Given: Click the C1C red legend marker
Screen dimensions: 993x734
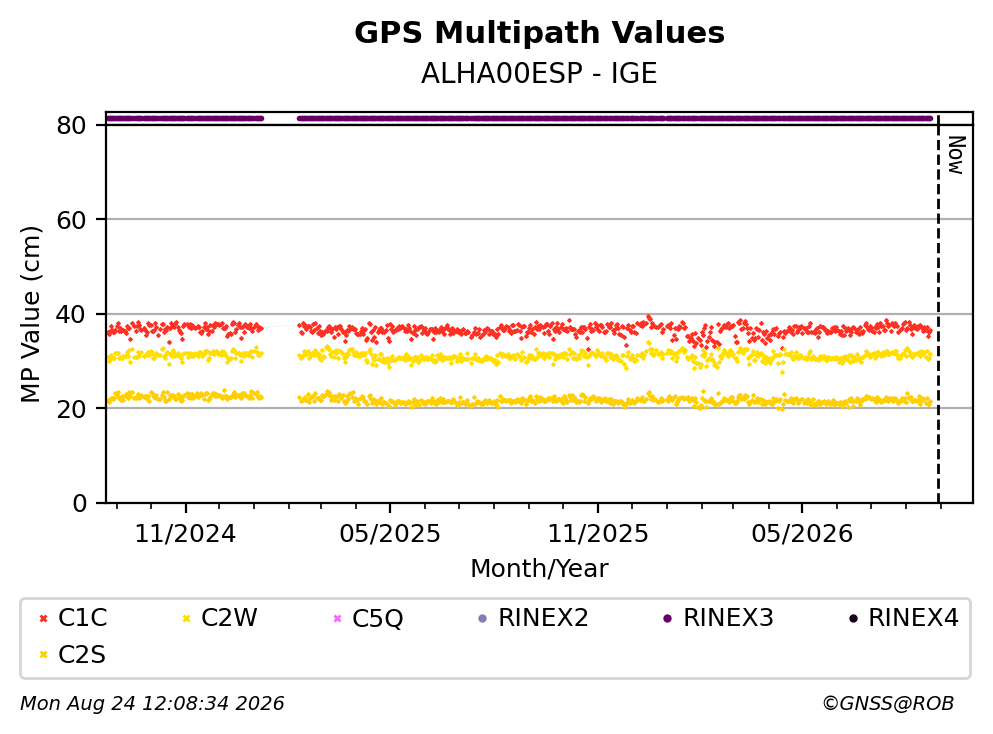Looking at the screenshot, I should coord(43,618).
